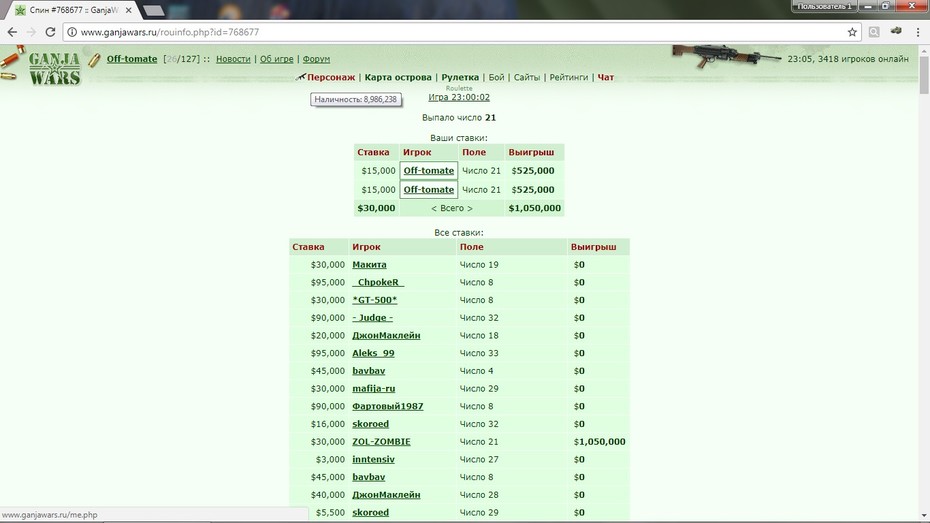Open skoroed link on $5,500 row

click(x=371, y=513)
